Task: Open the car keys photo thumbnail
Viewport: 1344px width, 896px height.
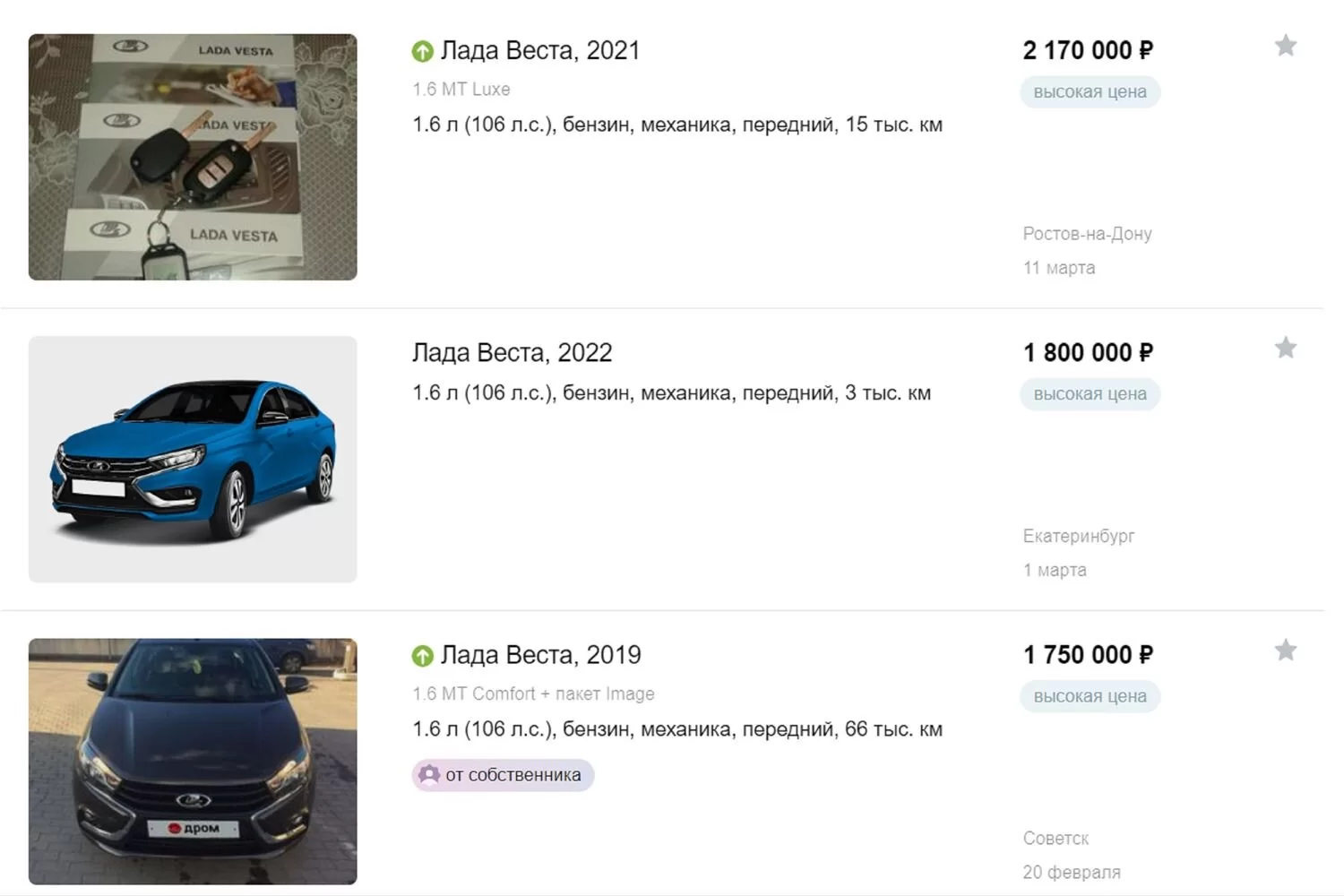Action: coord(193,157)
